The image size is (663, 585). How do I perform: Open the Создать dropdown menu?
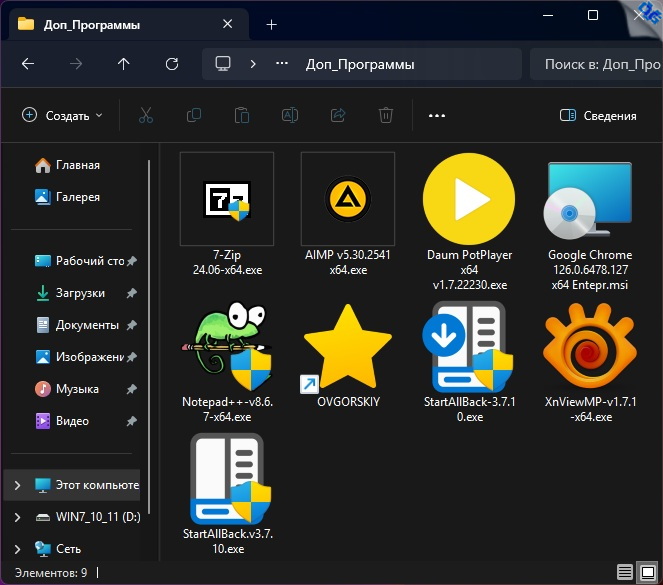62,116
